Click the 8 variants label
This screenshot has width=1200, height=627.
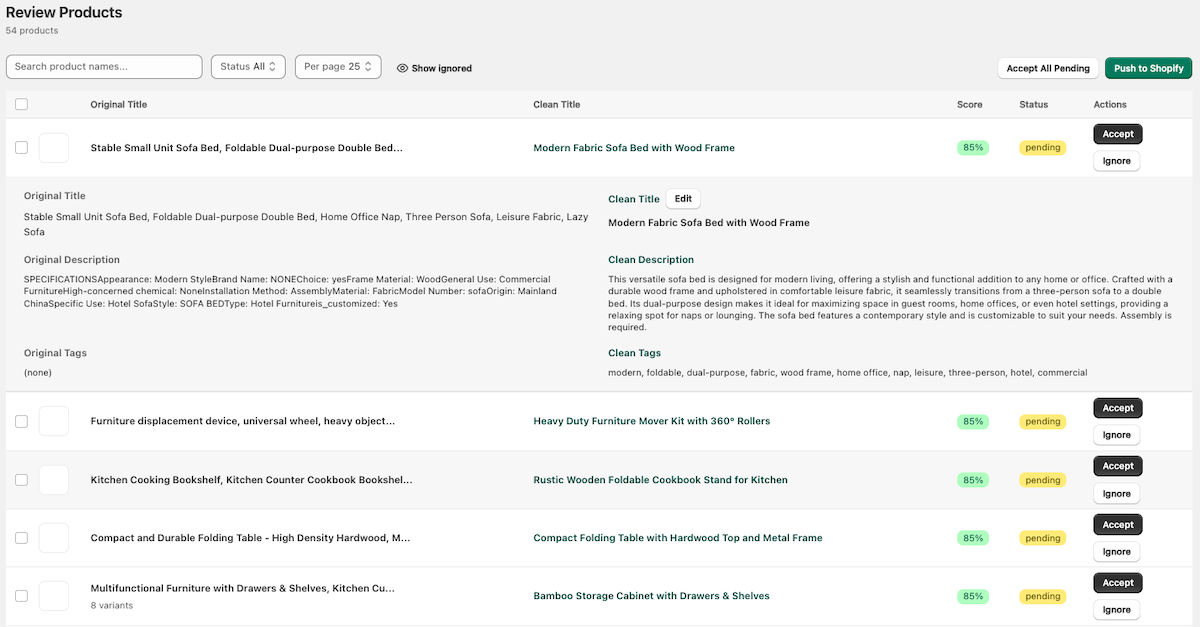click(x=112, y=605)
